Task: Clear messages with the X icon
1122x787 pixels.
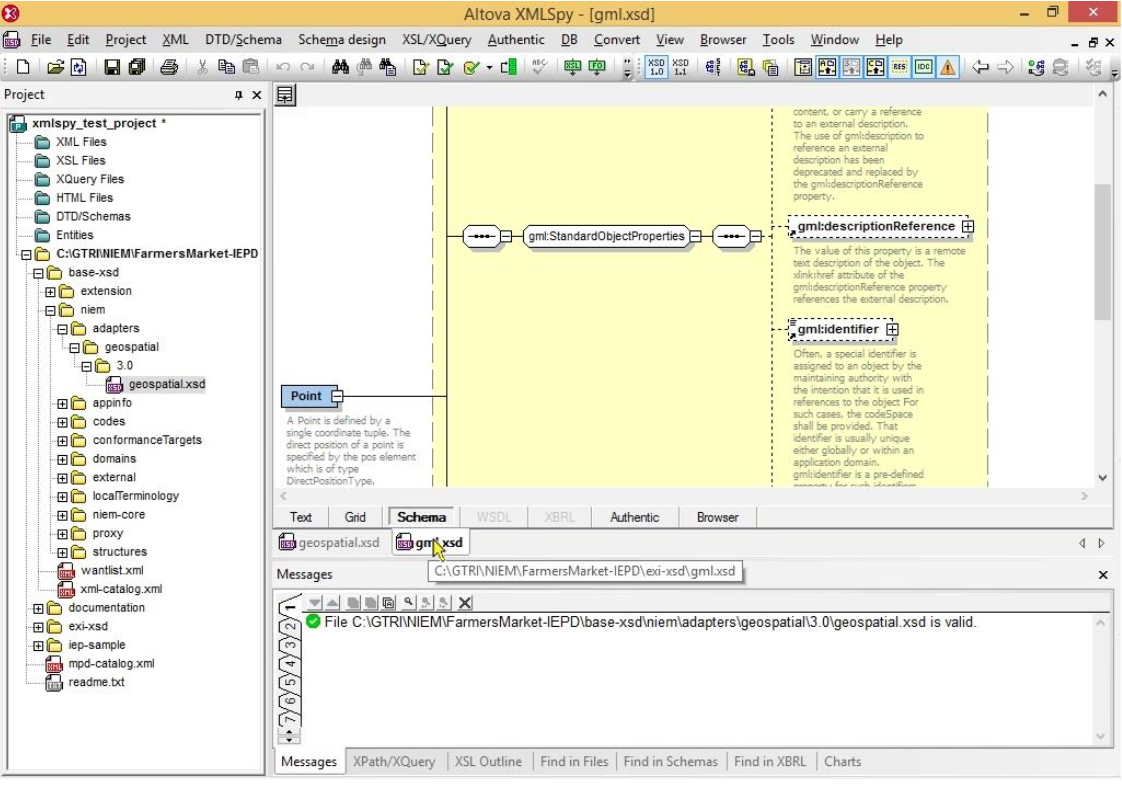Action: (465, 602)
